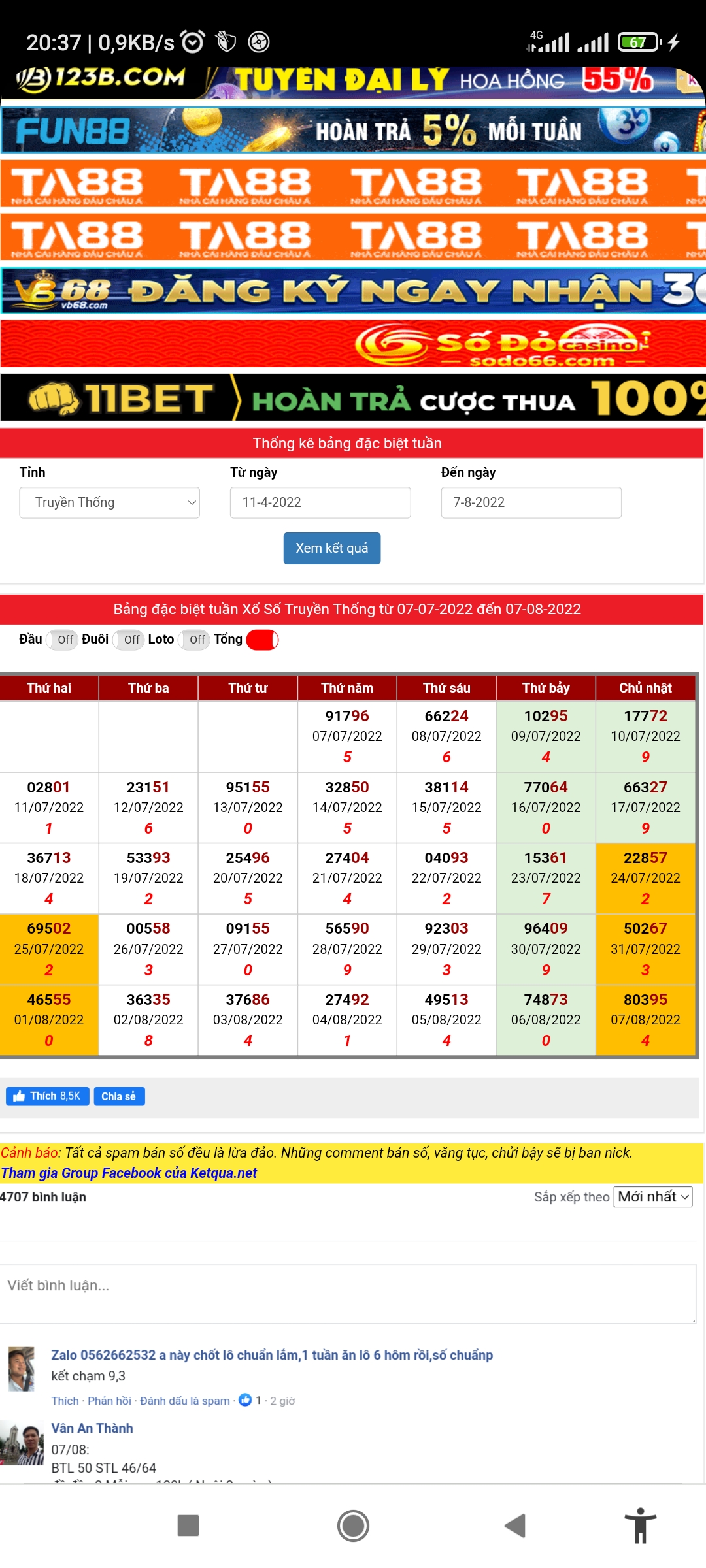Select the 36713 cell dated 18/07/2022
706x1568 pixels.
[x=49, y=878]
